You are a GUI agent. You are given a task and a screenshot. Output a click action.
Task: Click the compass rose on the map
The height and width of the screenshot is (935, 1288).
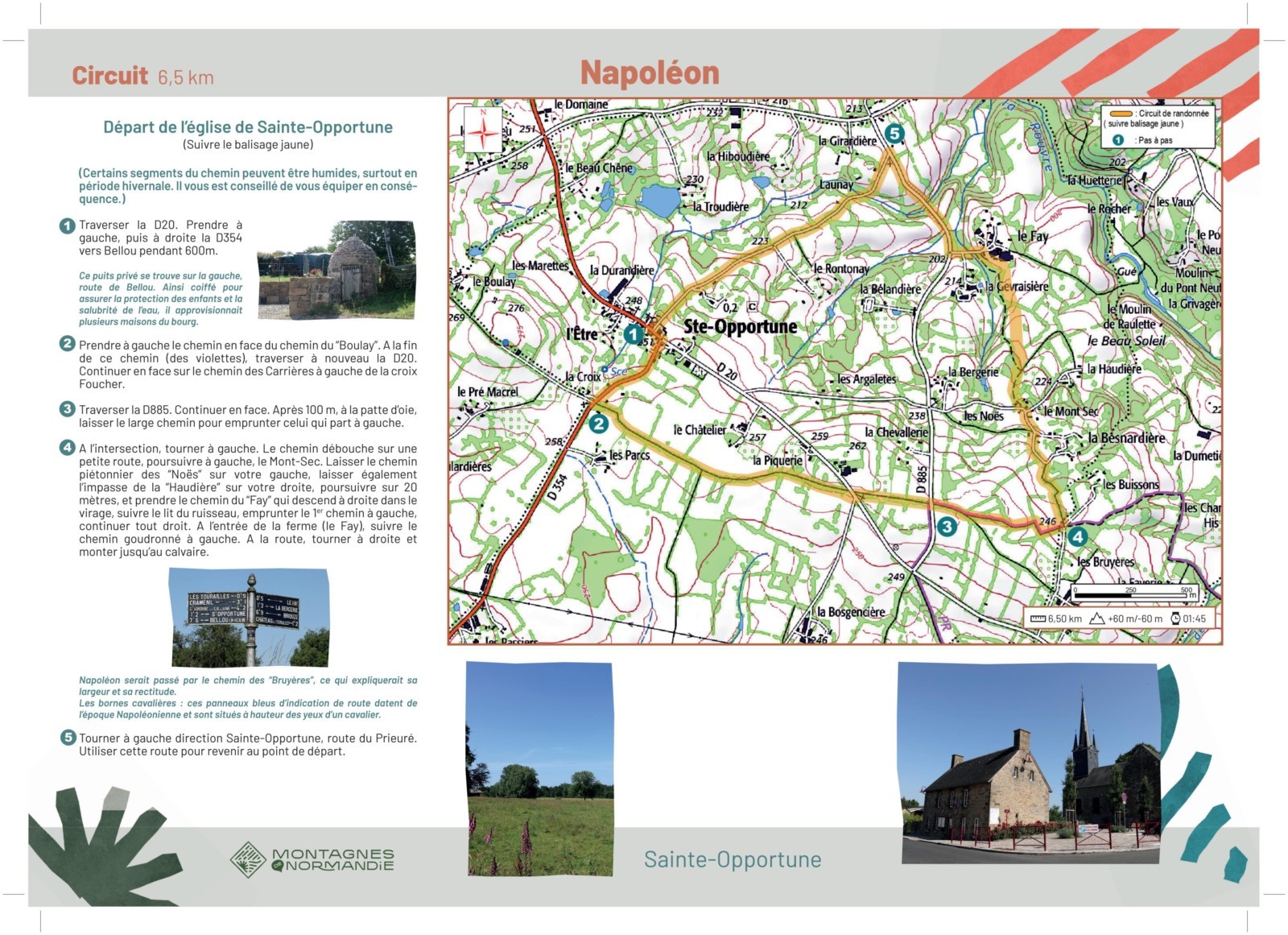point(482,130)
